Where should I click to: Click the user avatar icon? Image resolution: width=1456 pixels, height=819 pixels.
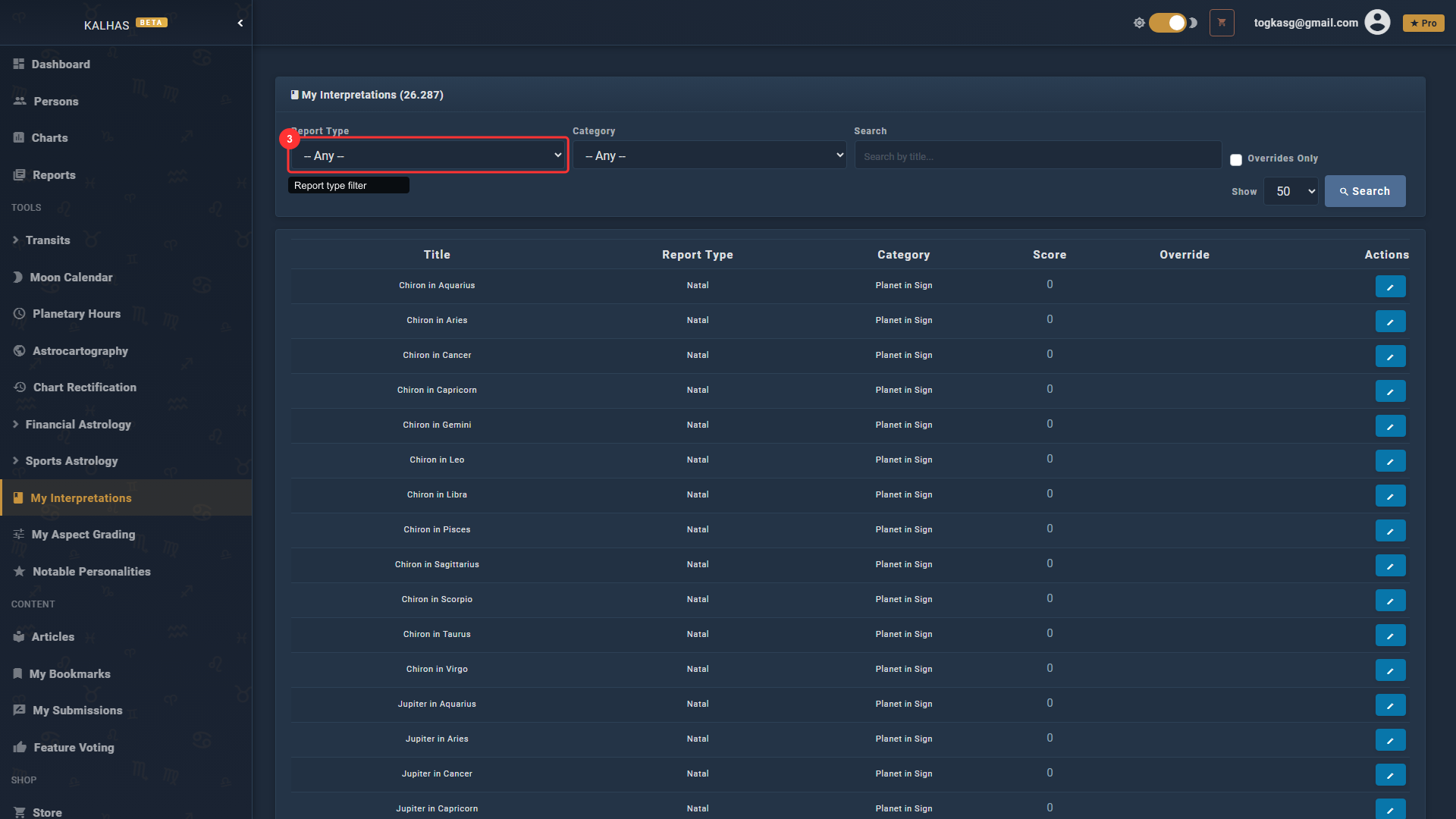[x=1377, y=23]
